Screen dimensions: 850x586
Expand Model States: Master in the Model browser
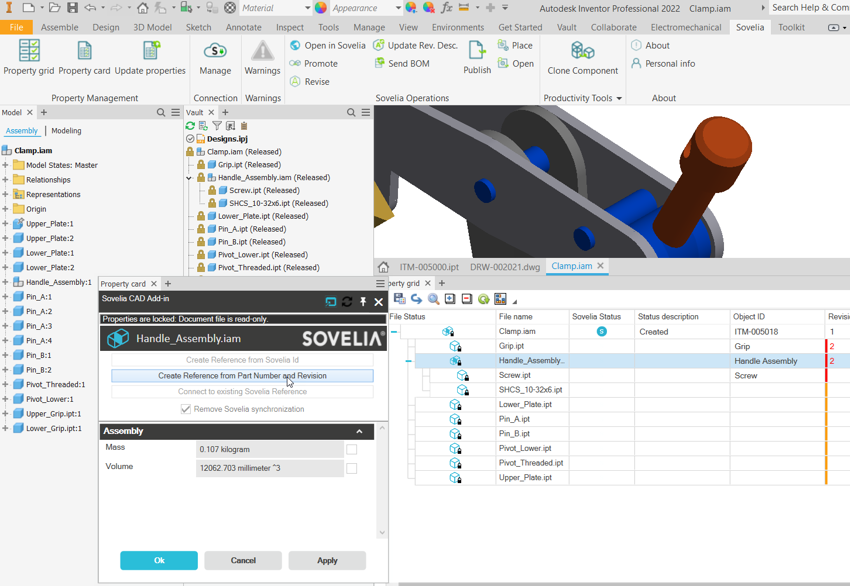click(5, 165)
